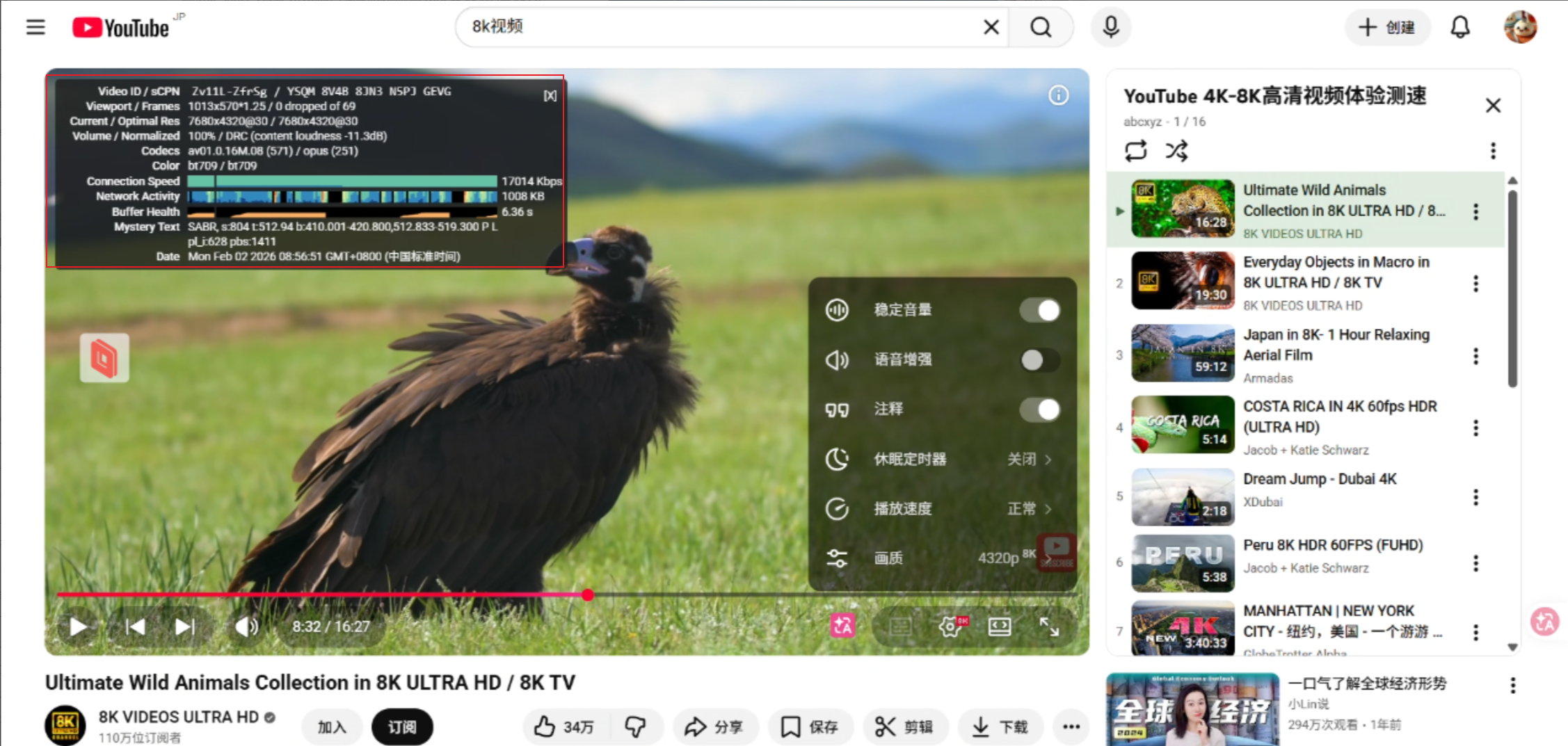Image resolution: width=1568 pixels, height=746 pixels.
Task: Close the stats for nerds overlay
Action: (x=550, y=96)
